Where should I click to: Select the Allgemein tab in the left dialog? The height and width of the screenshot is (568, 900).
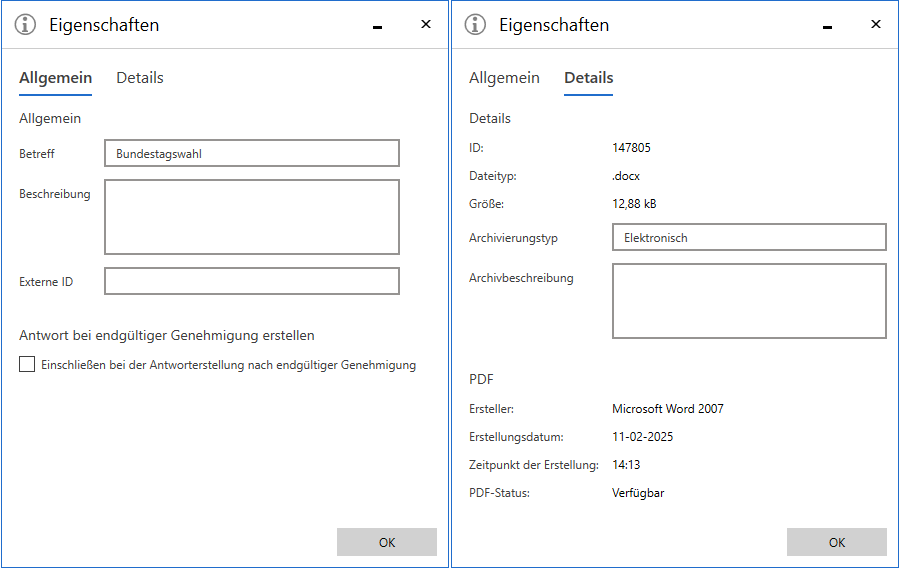pos(55,78)
